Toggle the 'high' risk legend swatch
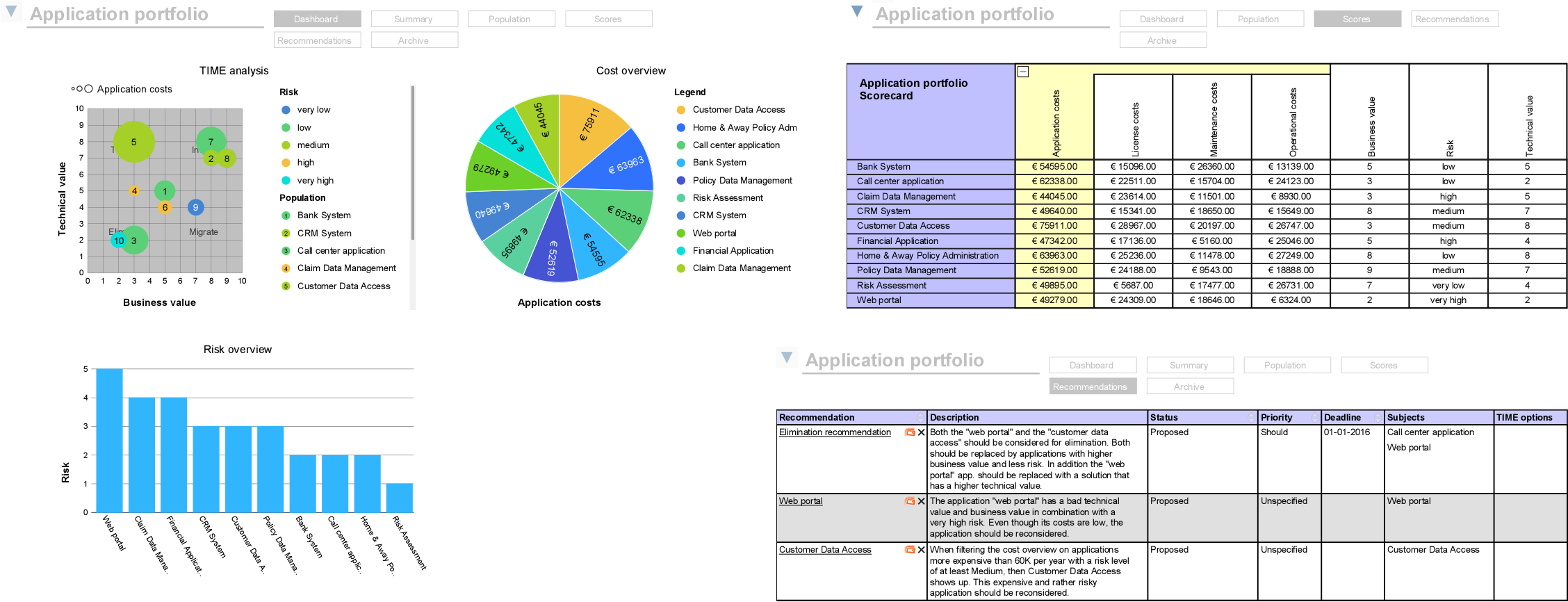 (286, 163)
